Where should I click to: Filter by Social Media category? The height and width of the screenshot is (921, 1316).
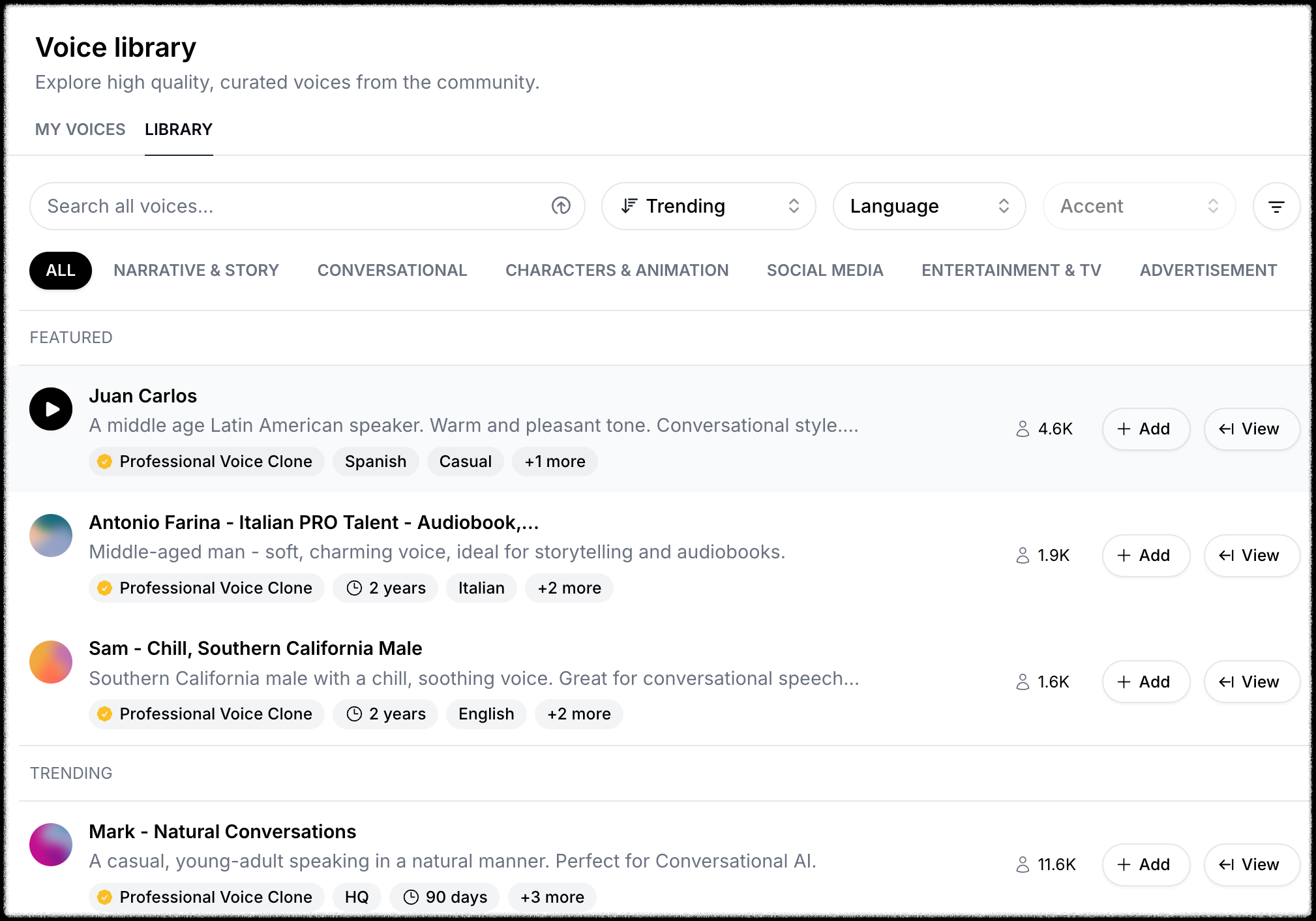click(x=824, y=270)
